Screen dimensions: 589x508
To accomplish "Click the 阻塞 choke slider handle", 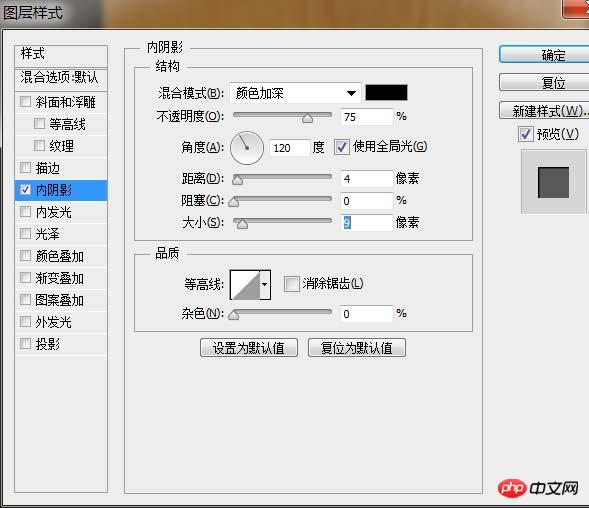I will click(x=234, y=202).
